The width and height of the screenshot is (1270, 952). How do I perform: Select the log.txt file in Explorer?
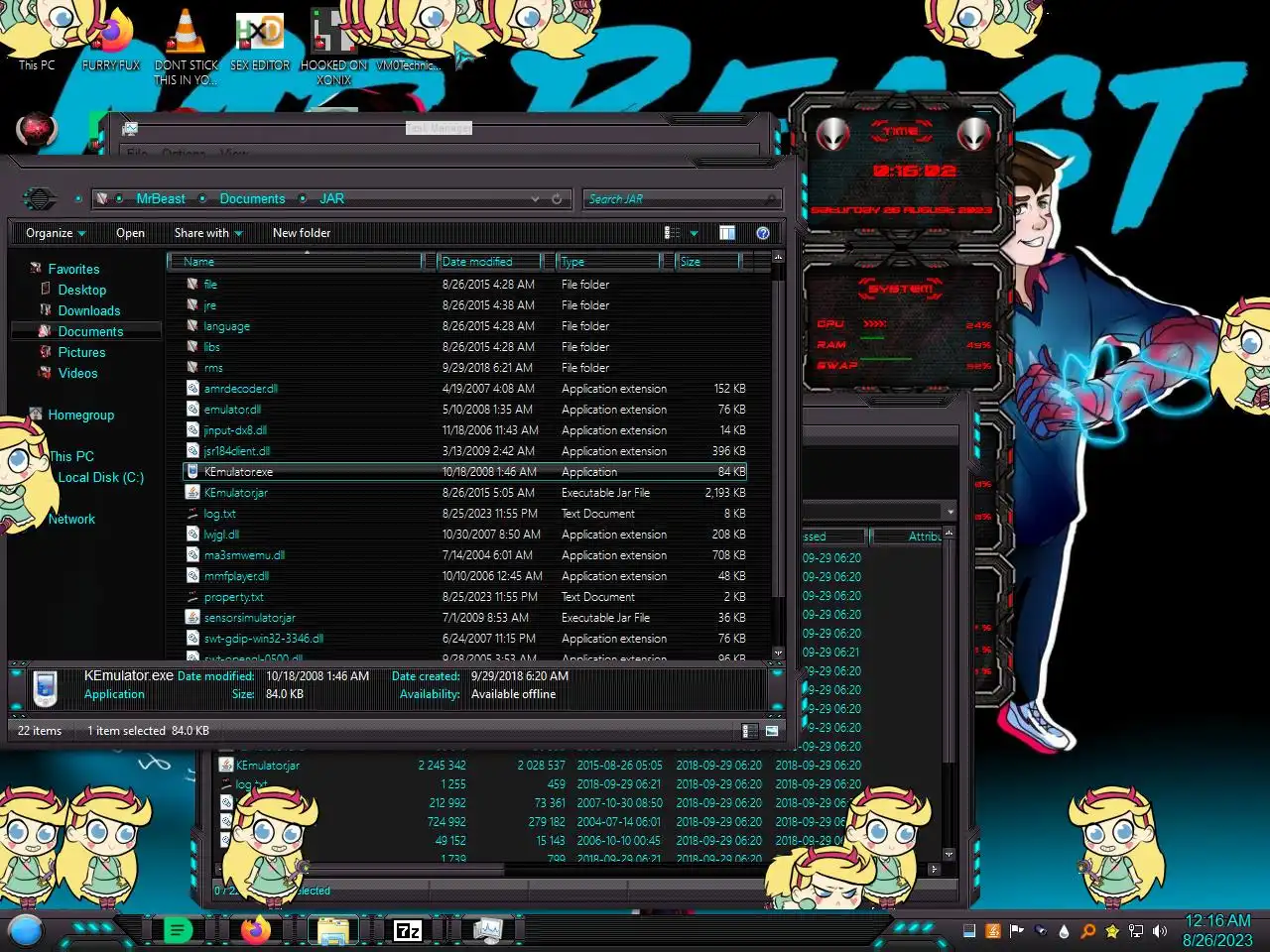point(466,514)
